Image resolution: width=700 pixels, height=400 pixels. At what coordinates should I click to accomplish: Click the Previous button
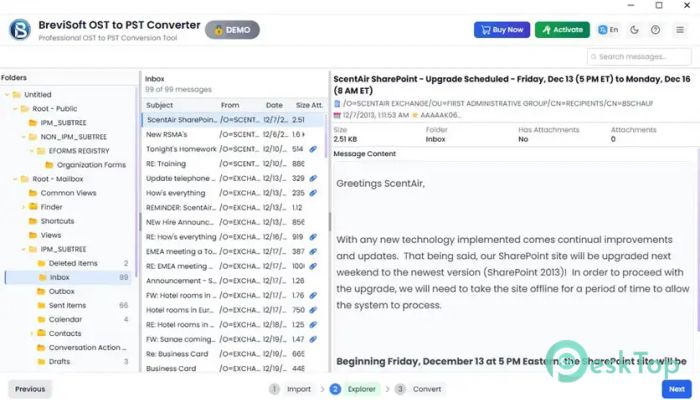30,389
